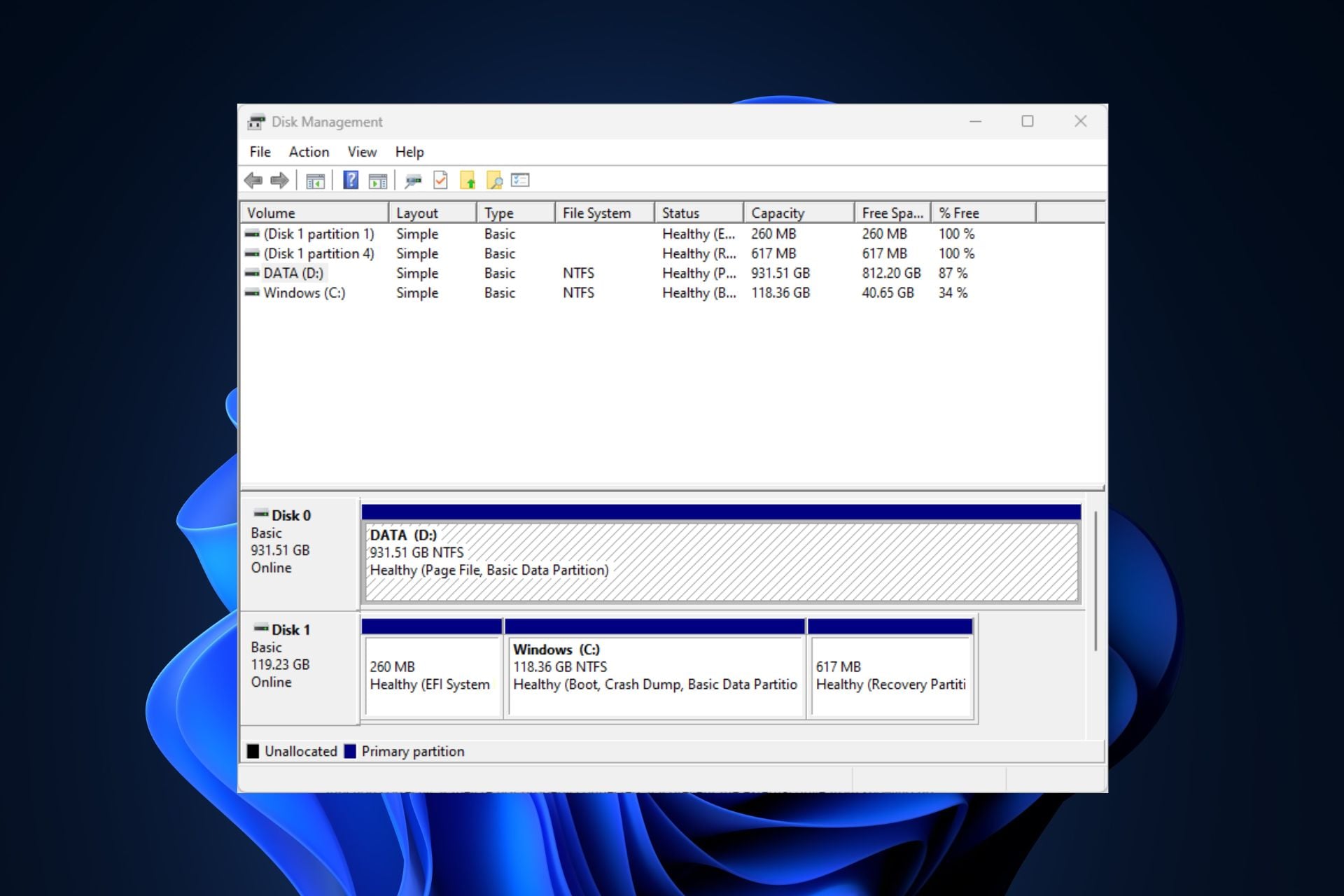Select Windows (C:) row in volume list

pyautogui.click(x=304, y=293)
